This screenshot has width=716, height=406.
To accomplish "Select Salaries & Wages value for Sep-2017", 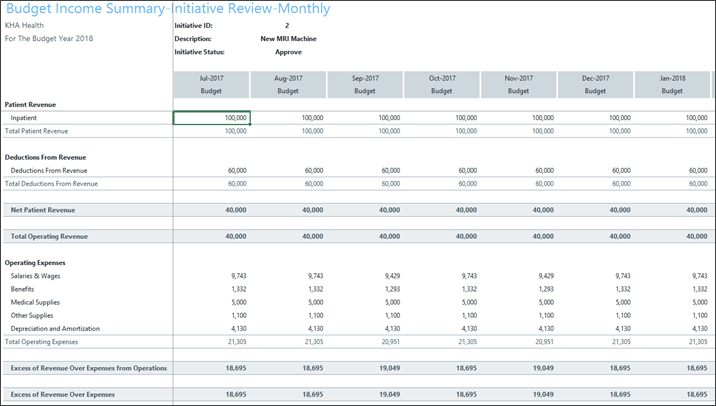I will click(389, 275).
